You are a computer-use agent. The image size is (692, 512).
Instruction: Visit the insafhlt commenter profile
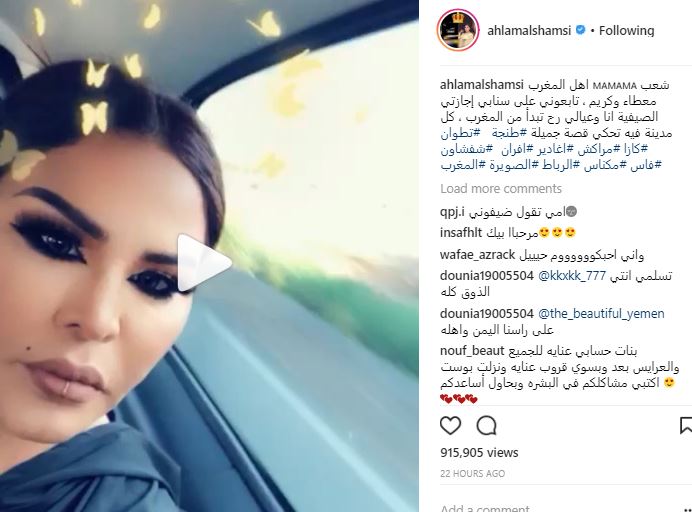(461, 233)
